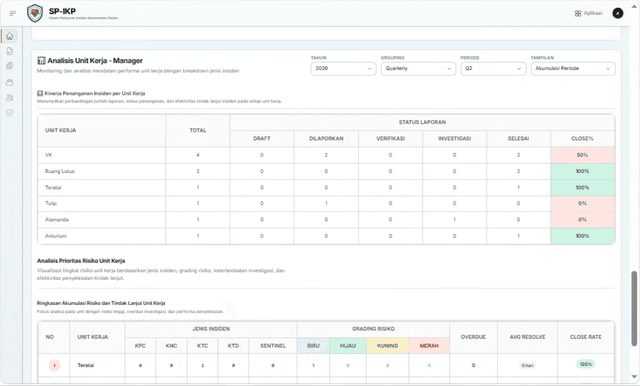
Task: Click the KNC column header
Action: 171,346
